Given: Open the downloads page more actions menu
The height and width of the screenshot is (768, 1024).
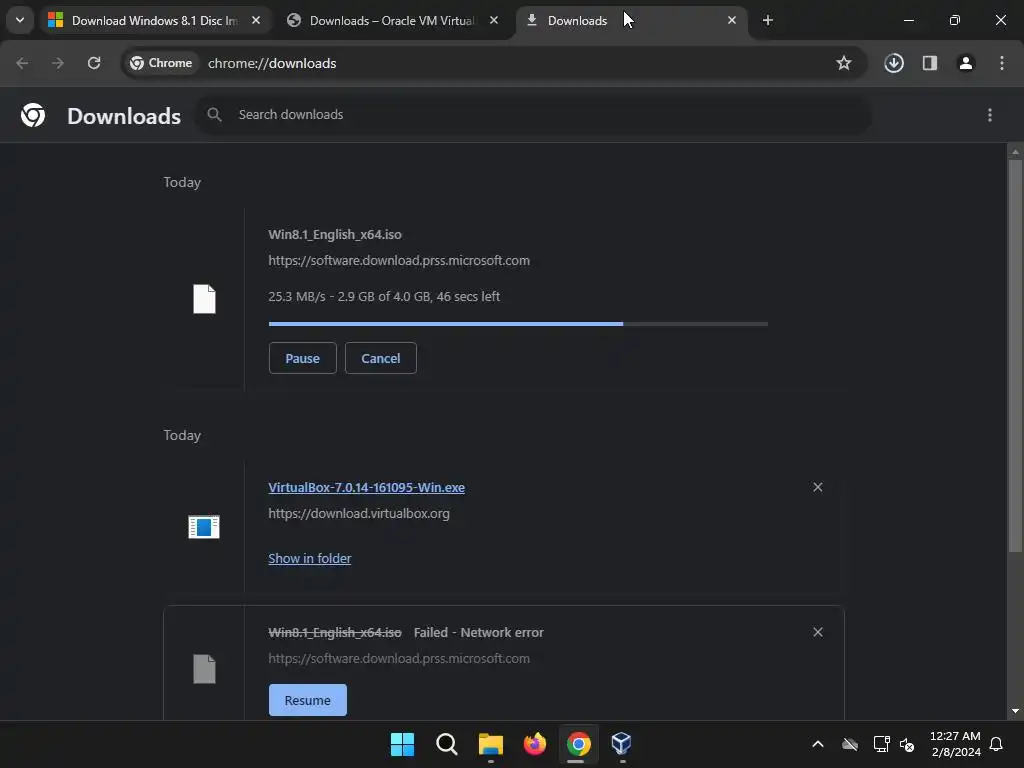Looking at the screenshot, I should (990, 115).
